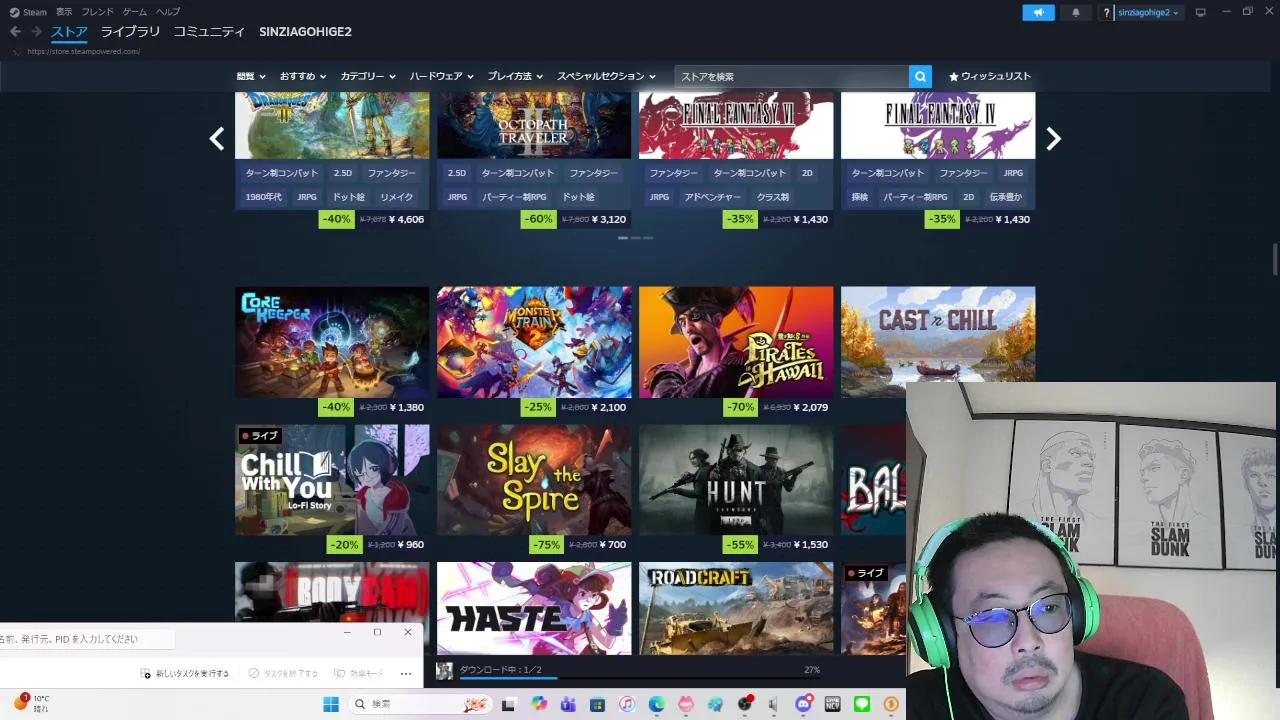Screen dimensions: 1280x720
Task: Show previous carousel page with left arrow
Action: (x=216, y=139)
